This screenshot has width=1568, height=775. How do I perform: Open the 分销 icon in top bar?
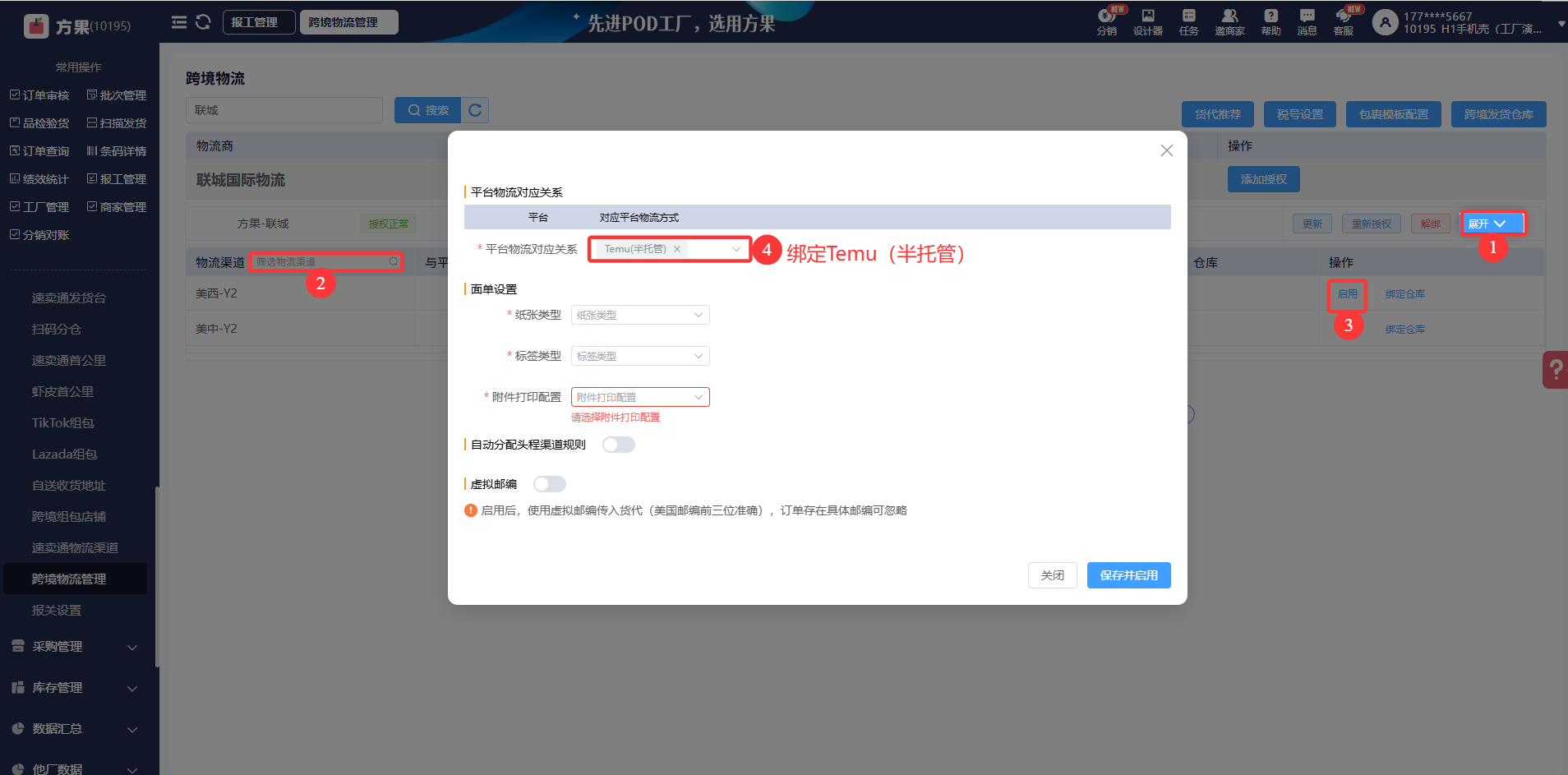(x=1107, y=21)
